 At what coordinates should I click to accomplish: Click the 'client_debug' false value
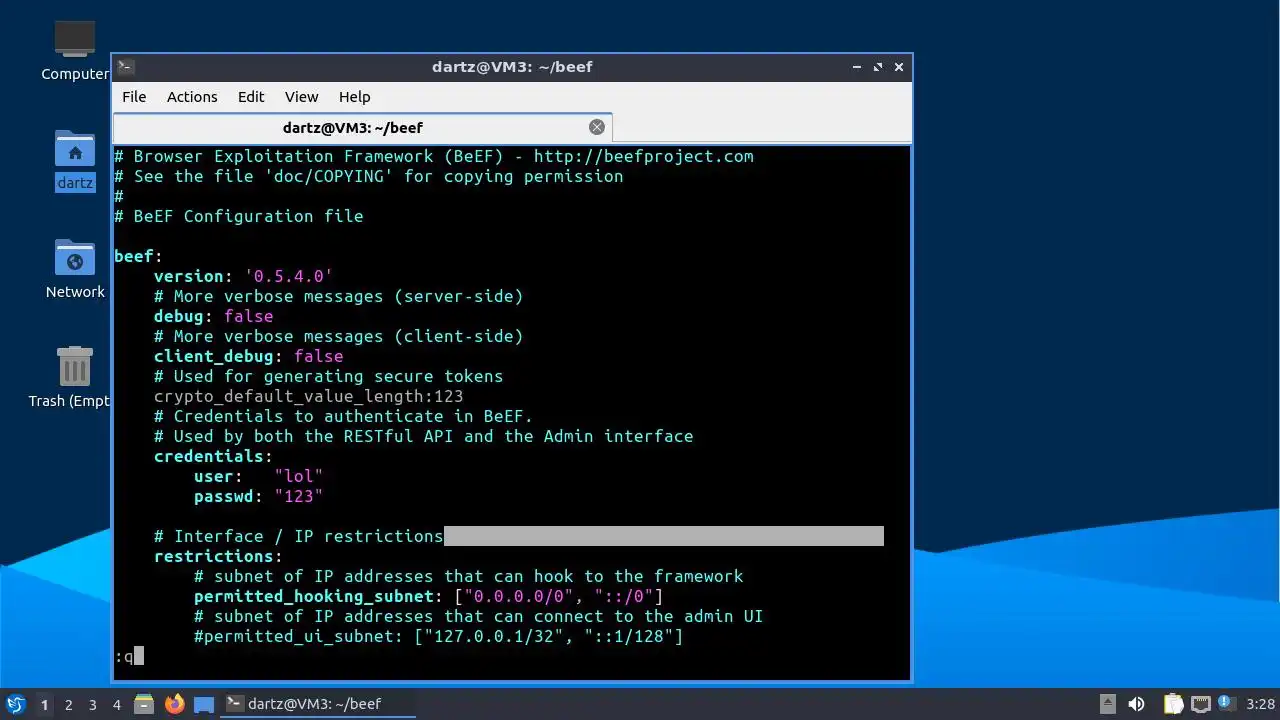click(318, 356)
